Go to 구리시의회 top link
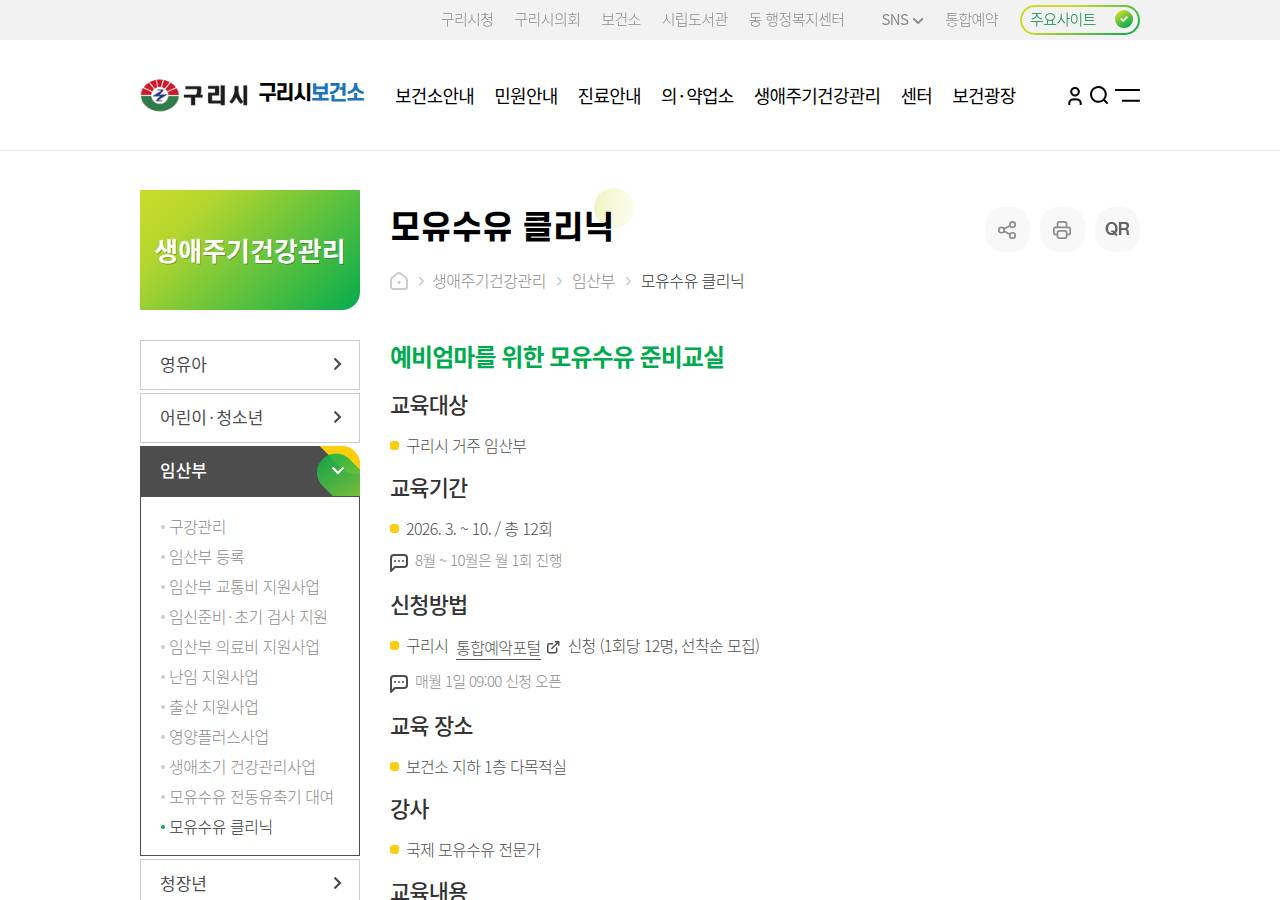 pos(547,19)
